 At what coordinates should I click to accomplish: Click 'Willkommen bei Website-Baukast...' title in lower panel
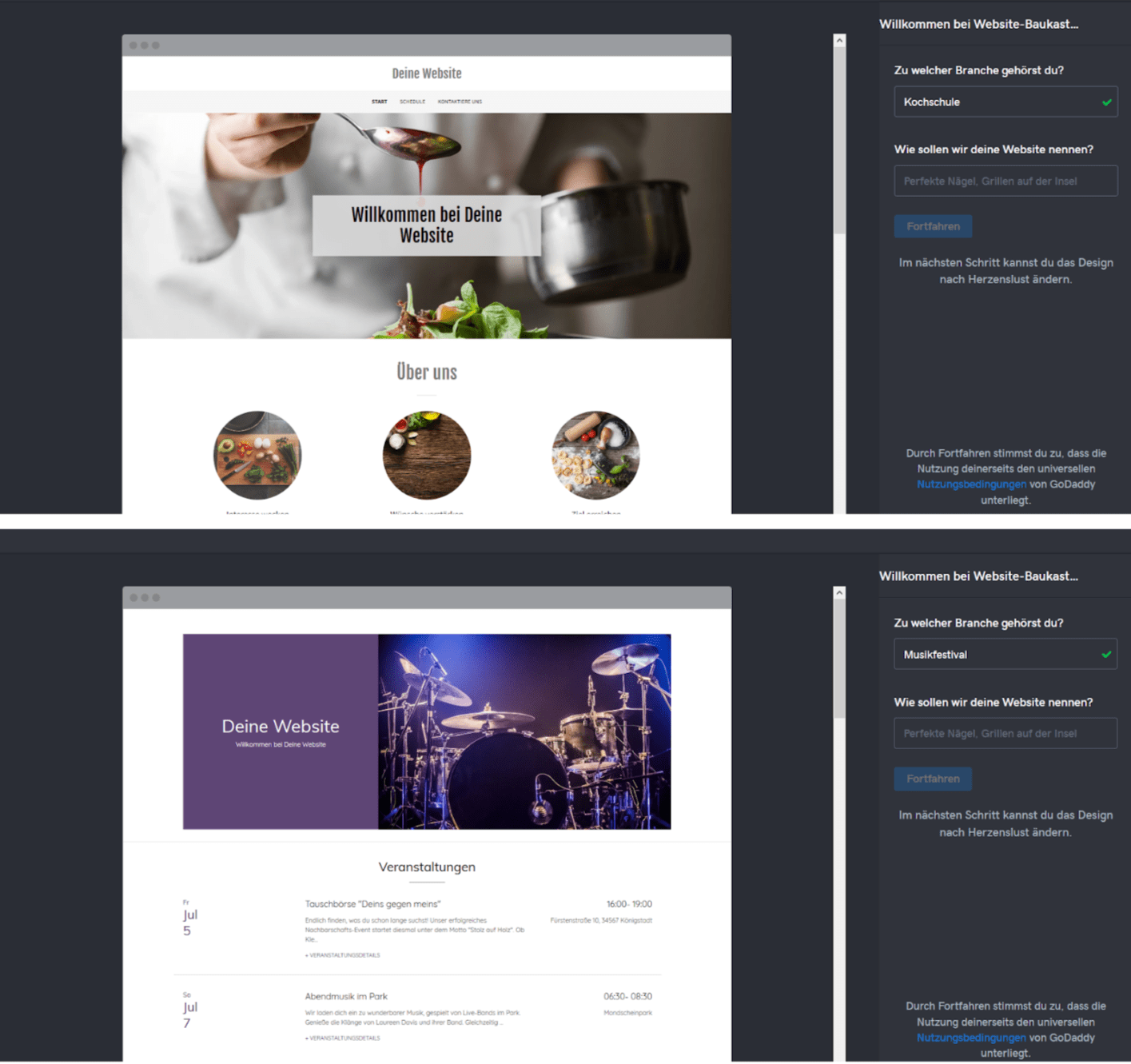coord(978,576)
